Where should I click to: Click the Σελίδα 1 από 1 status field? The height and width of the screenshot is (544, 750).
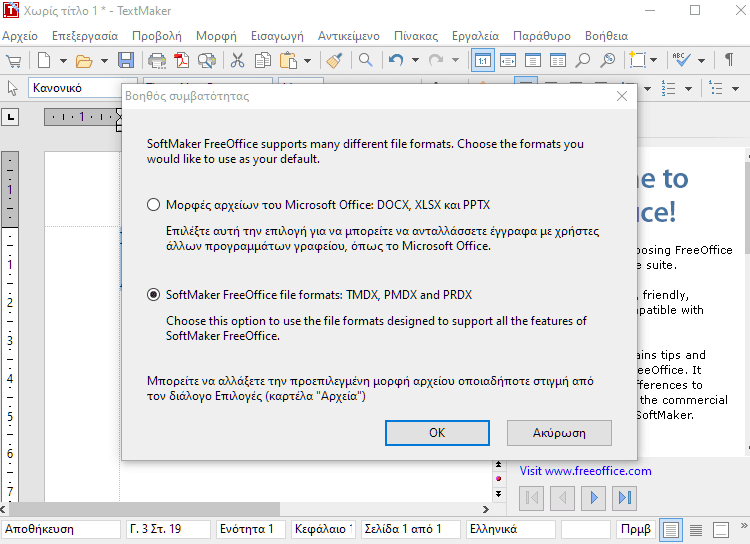pyautogui.click(x=410, y=529)
